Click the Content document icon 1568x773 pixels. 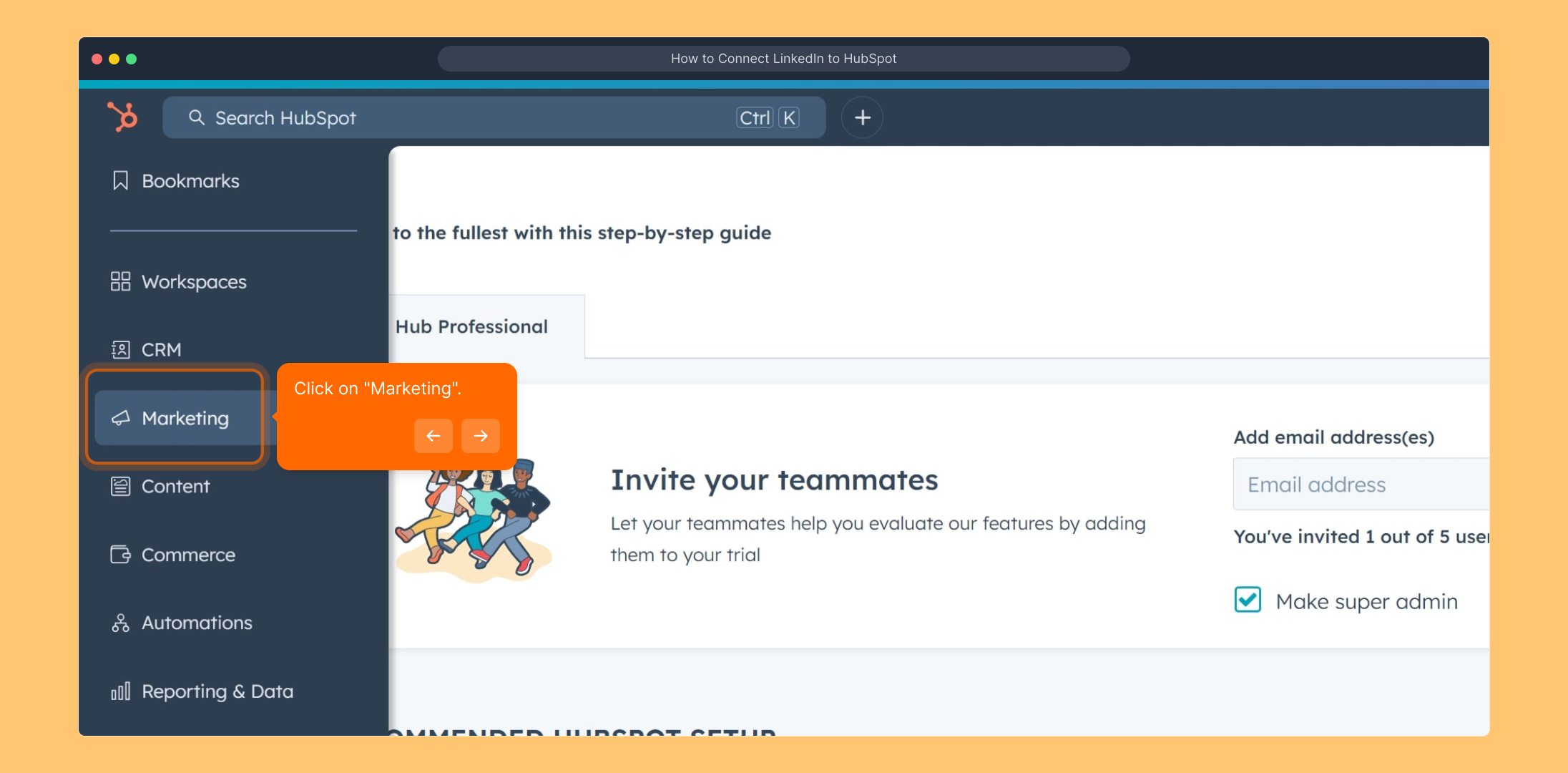pyautogui.click(x=120, y=486)
